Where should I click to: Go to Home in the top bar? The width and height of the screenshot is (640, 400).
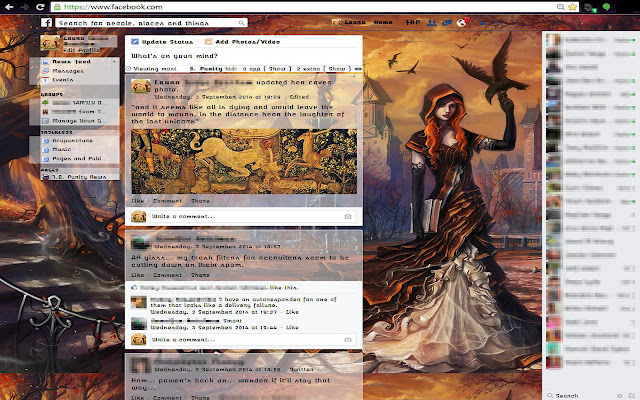click(x=382, y=21)
